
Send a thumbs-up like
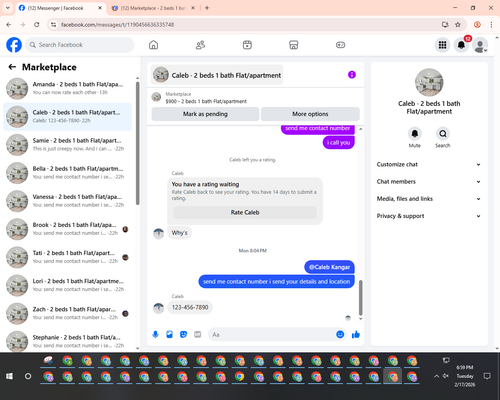pos(356,334)
